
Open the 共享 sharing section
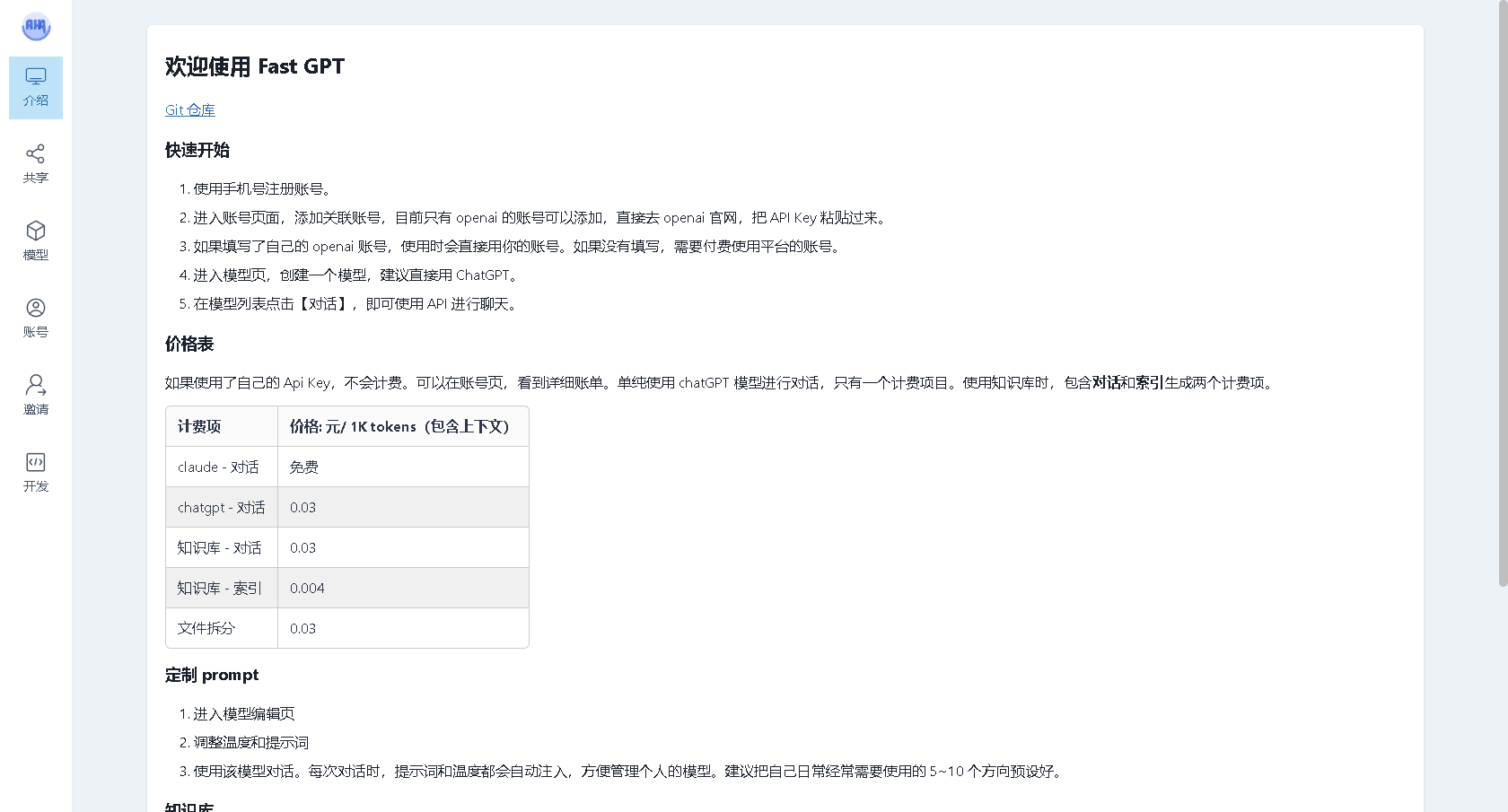pos(35,163)
